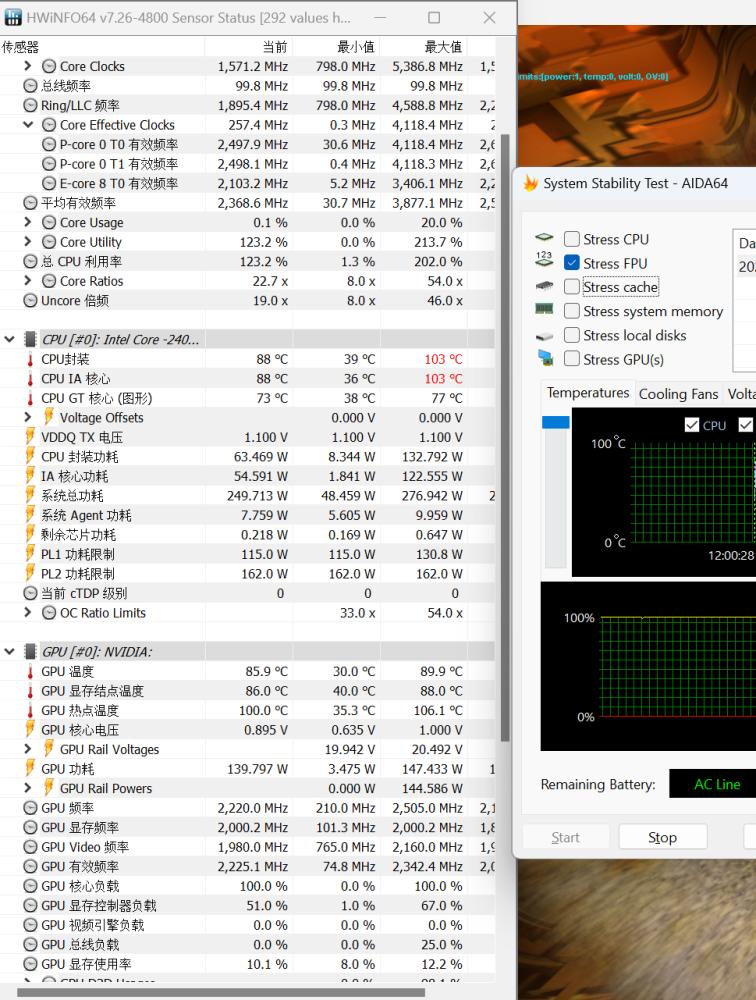Click the horizontal scrollbar at HWiNFO bottom
The width and height of the screenshot is (756, 1000).
tap(220, 993)
